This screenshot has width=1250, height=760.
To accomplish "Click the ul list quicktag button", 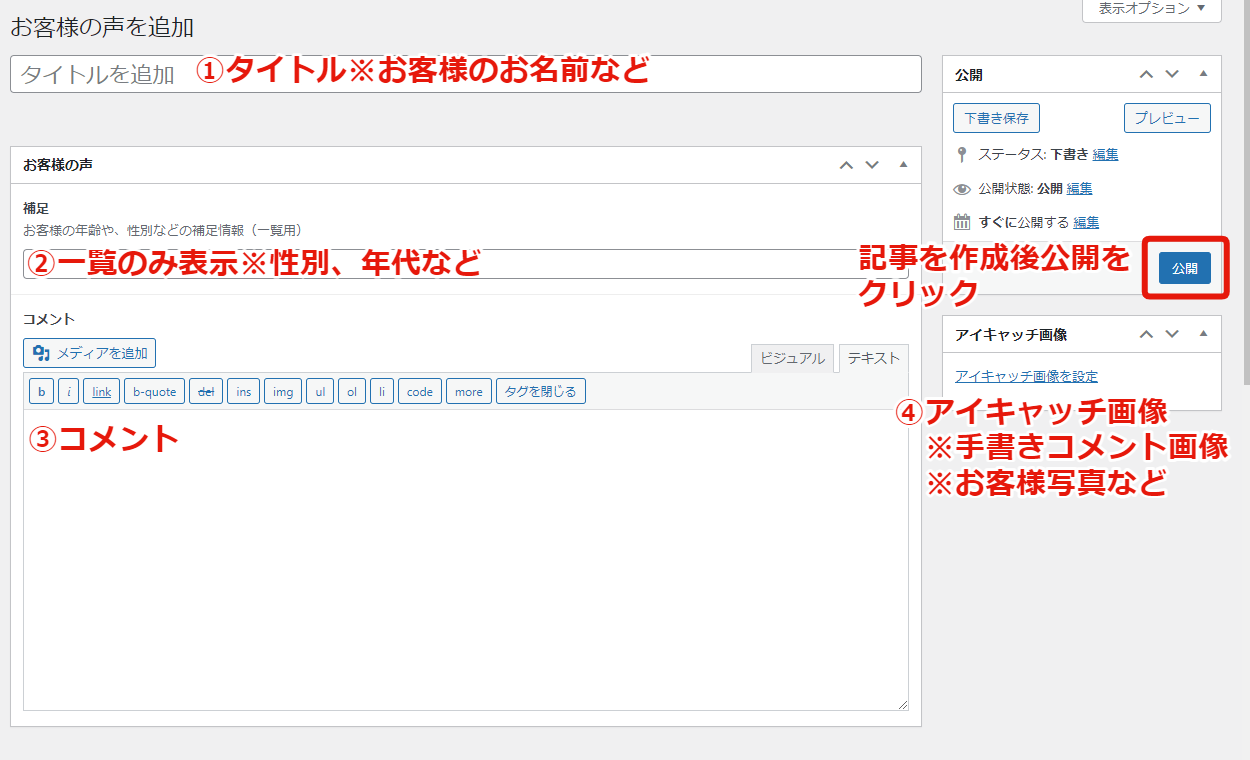I will point(319,392).
